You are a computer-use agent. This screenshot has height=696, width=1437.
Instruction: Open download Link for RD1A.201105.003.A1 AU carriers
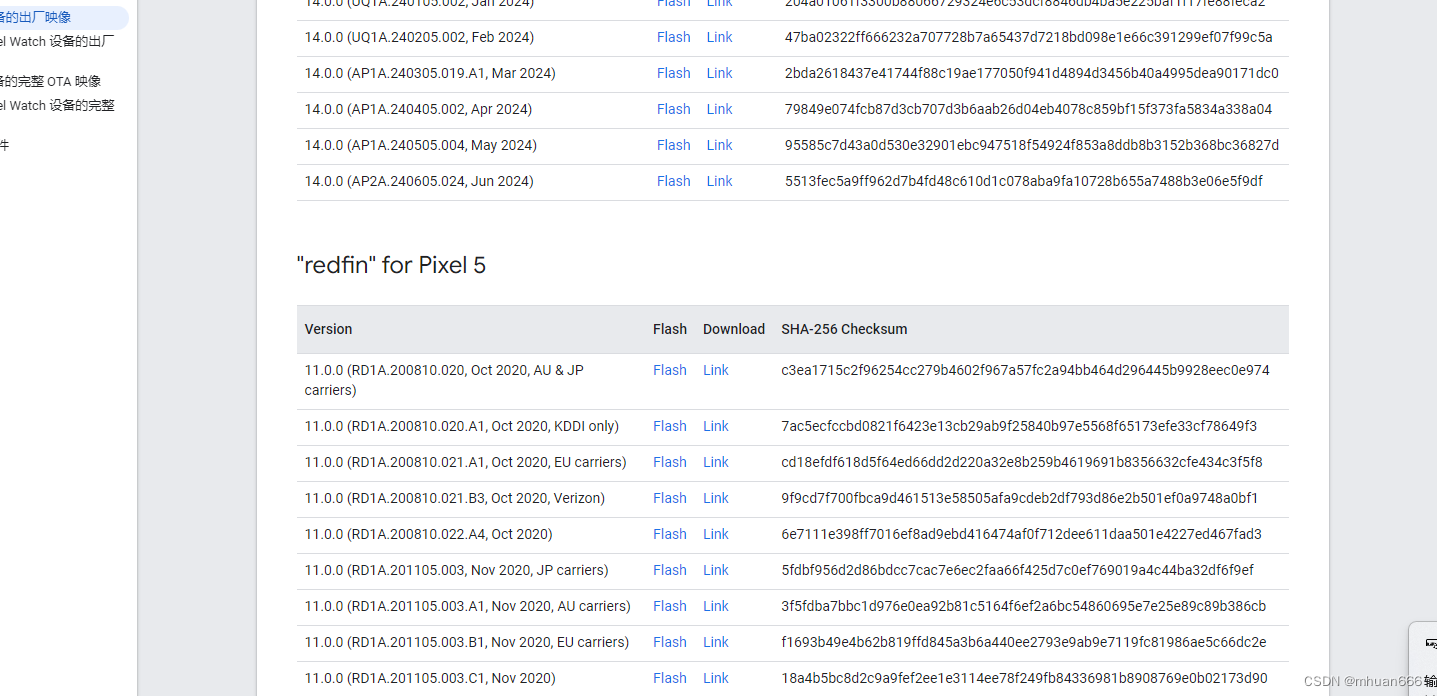coord(715,606)
